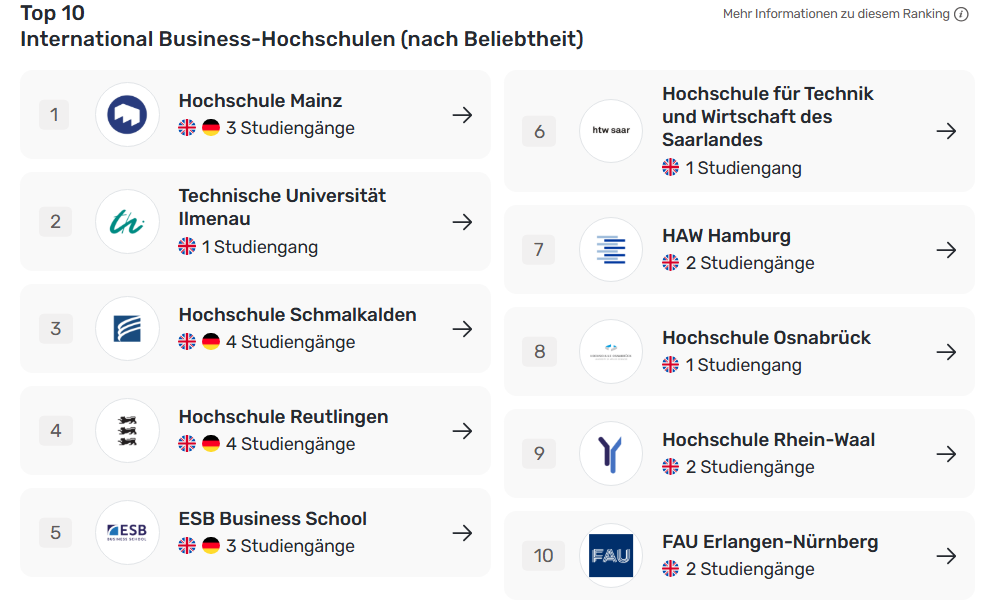Open Hochschule Reutlingen via its arrow

463,431
